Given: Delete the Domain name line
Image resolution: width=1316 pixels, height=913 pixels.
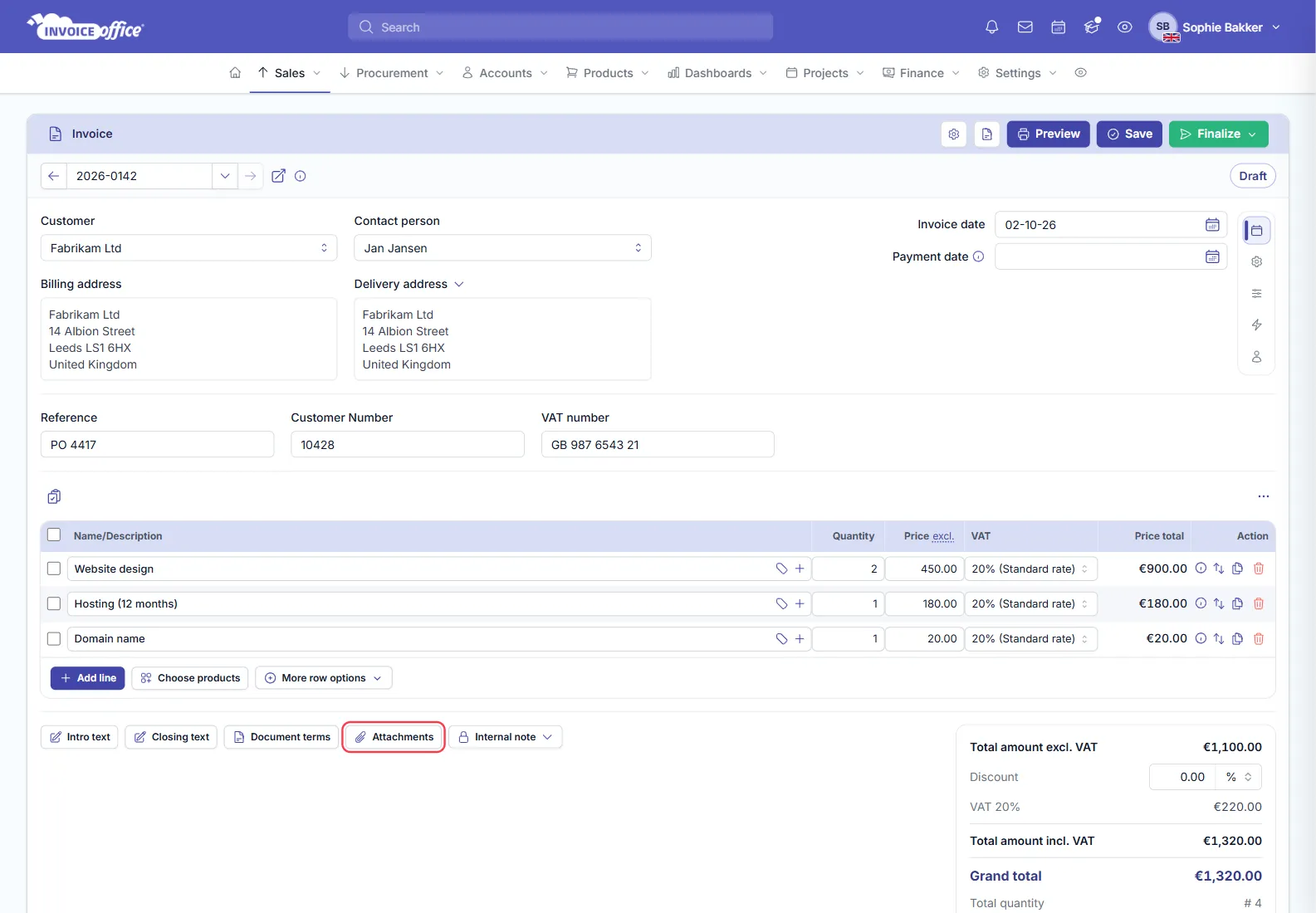Looking at the screenshot, I should pos(1258,638).
